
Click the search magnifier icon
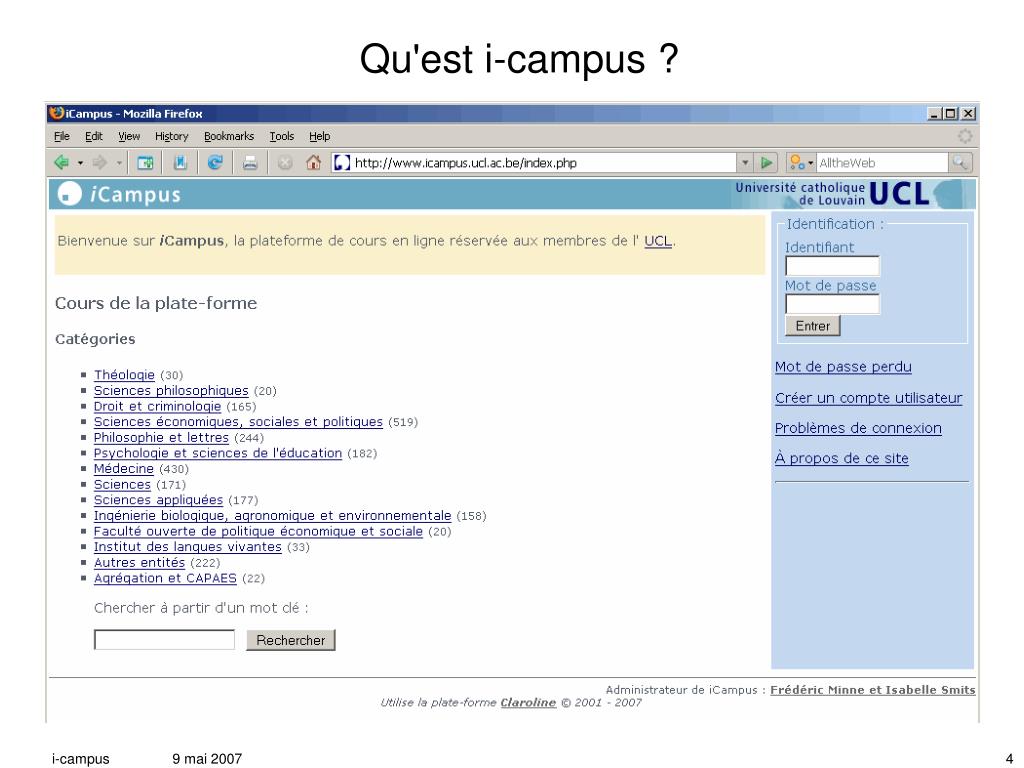click(960, 163)
